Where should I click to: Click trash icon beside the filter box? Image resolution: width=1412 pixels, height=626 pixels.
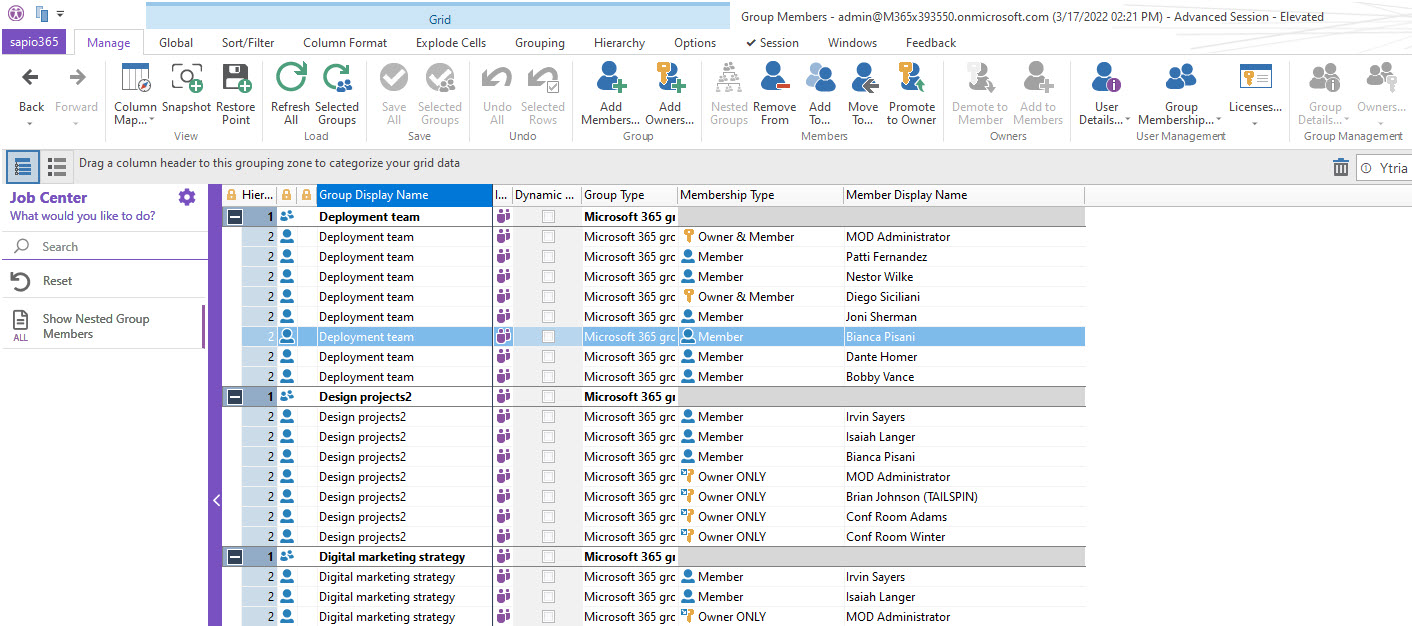pyautogui.click(x=1341, y=168)
